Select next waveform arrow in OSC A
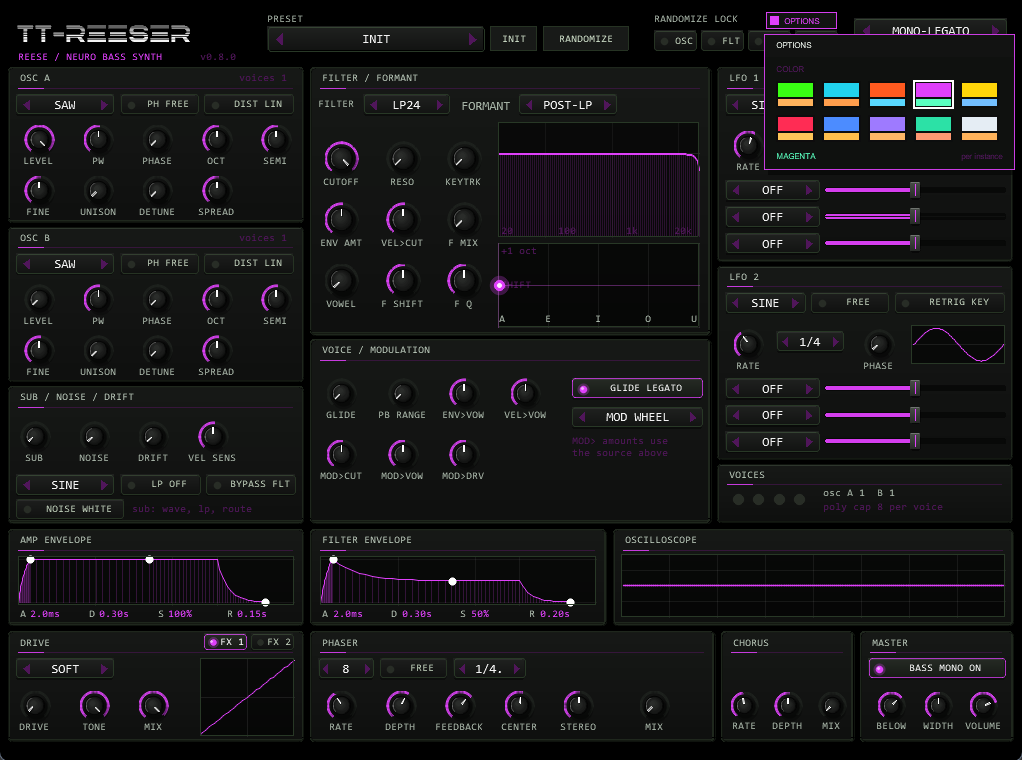 (104, 104)
